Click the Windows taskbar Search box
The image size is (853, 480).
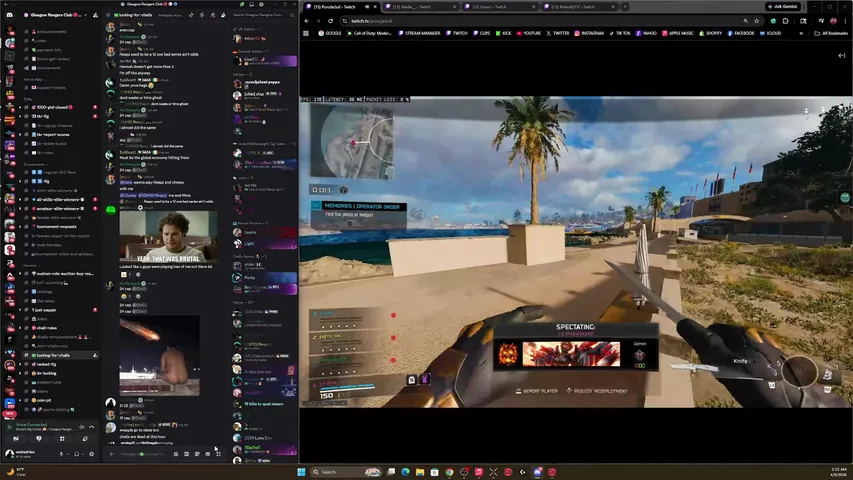tap(346, 472)
